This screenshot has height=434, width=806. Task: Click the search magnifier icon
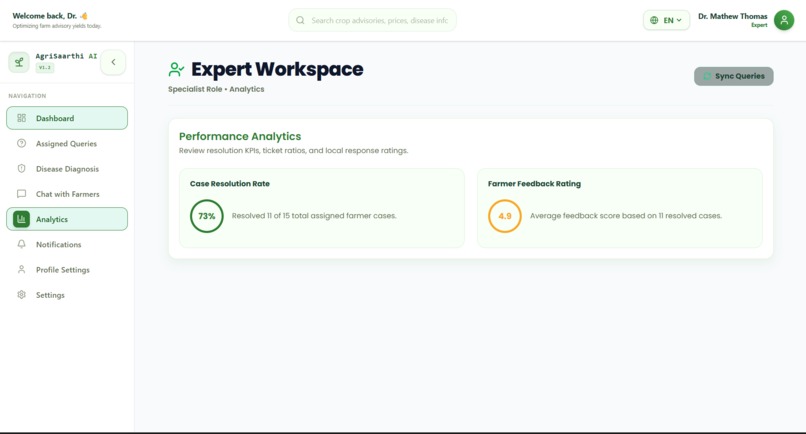coord(300,21)
